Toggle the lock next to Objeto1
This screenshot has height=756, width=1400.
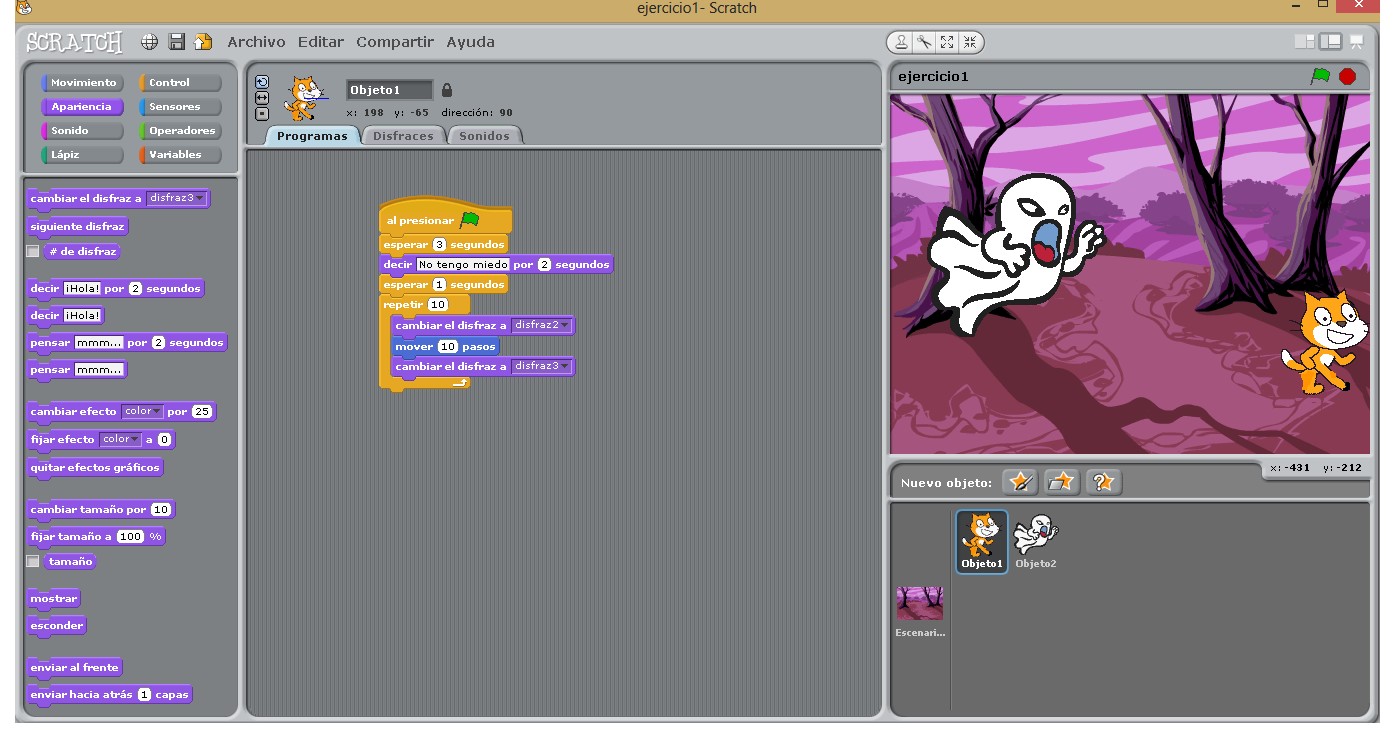(446, 88)
